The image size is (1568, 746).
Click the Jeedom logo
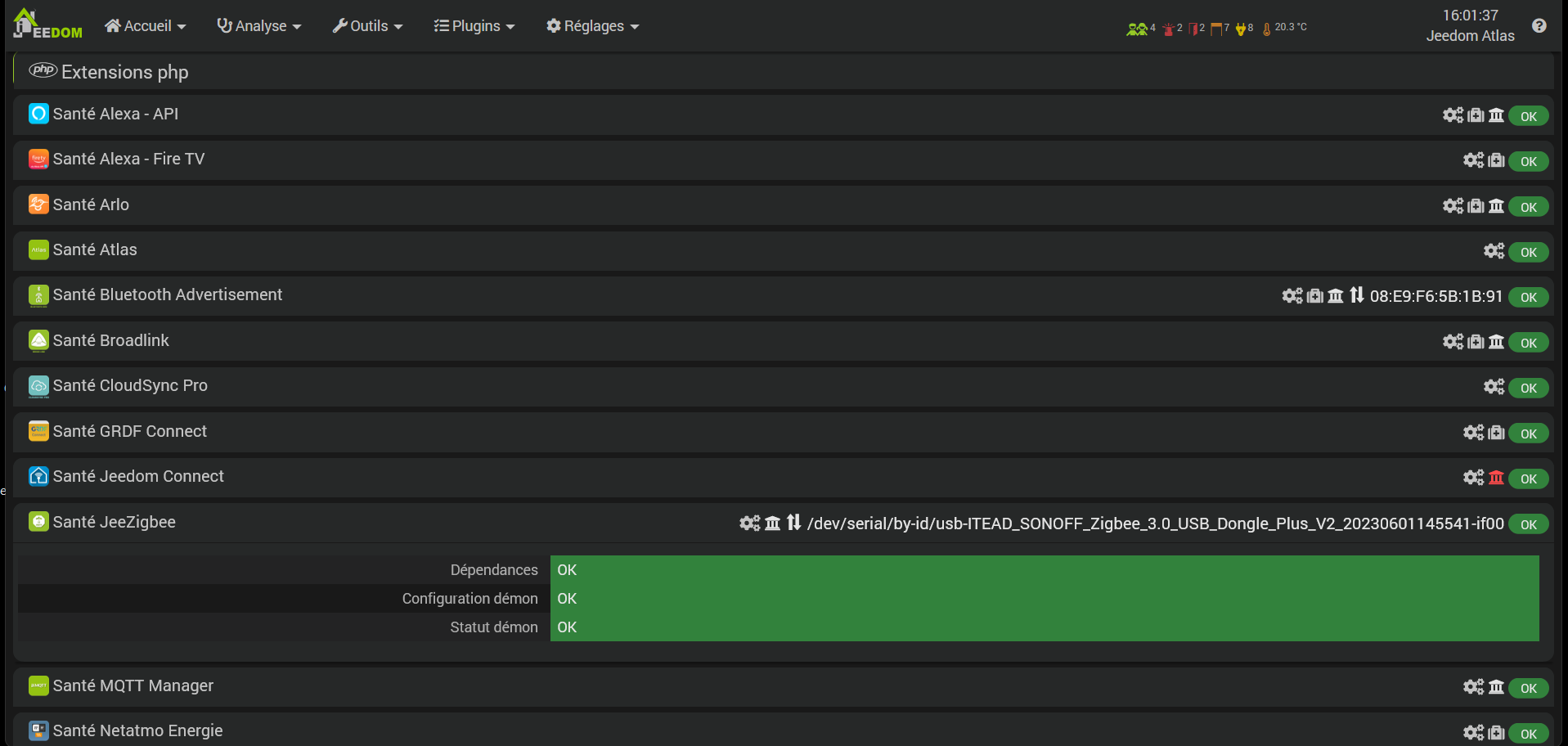(x=47, y=24)
